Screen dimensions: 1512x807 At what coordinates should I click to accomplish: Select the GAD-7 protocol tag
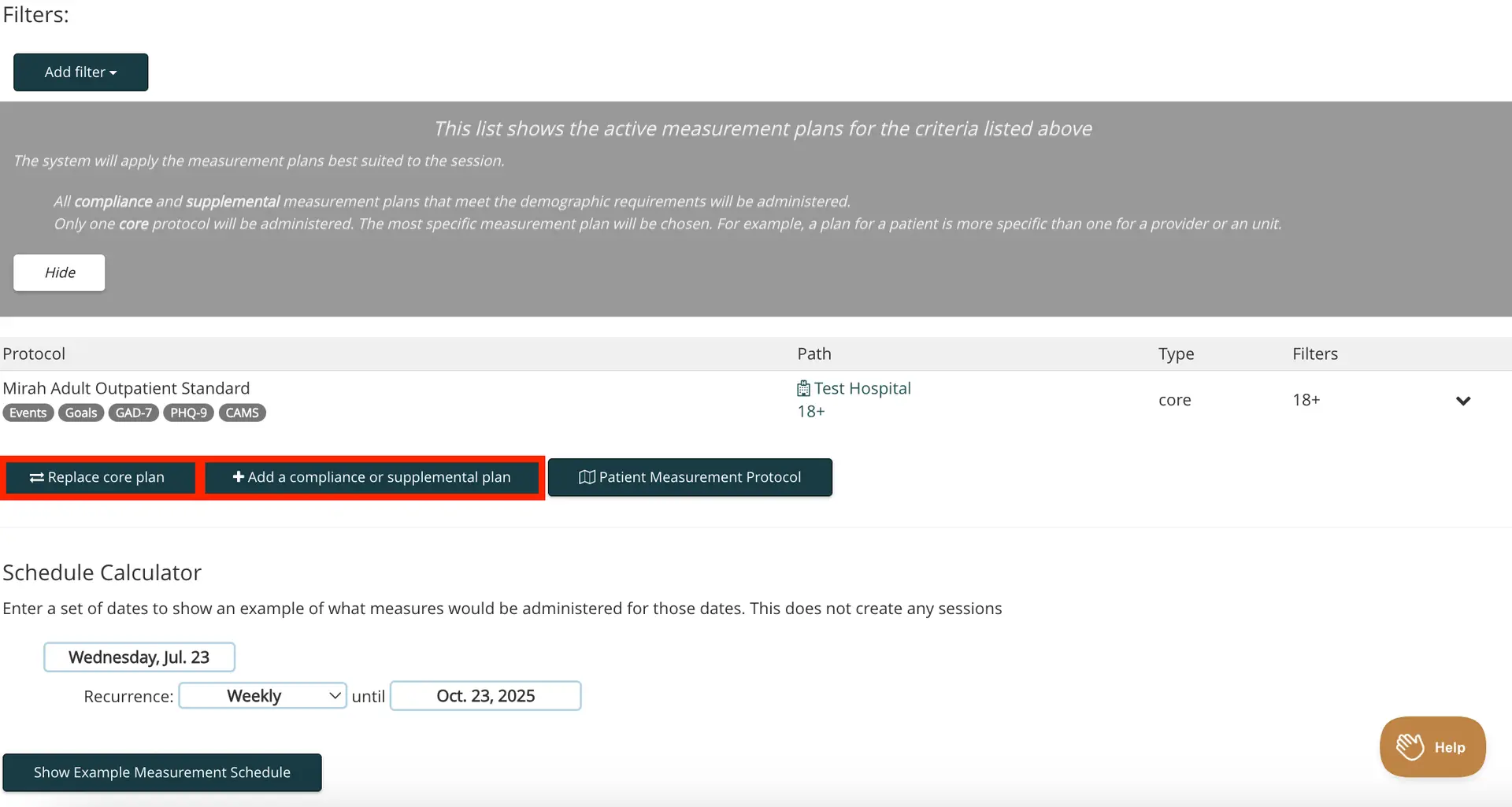pos(133,413)
